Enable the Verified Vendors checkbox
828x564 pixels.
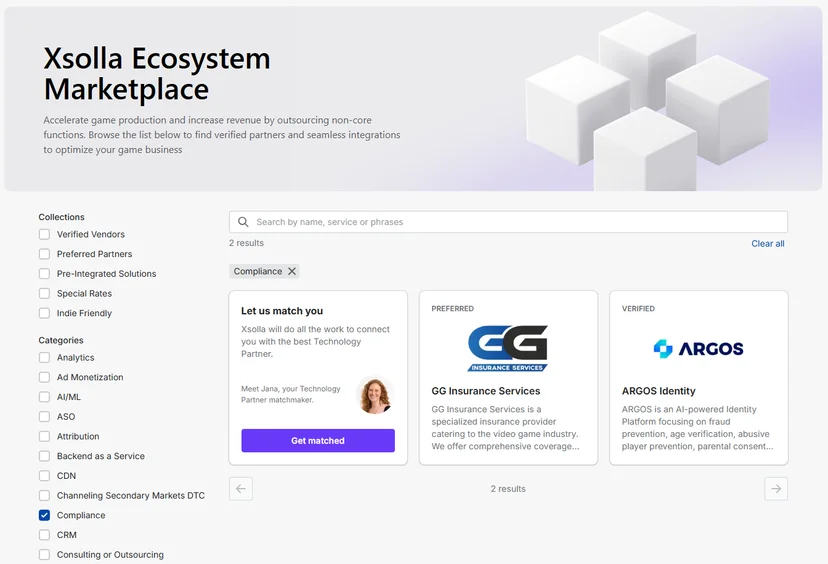(x=44, y=234)
